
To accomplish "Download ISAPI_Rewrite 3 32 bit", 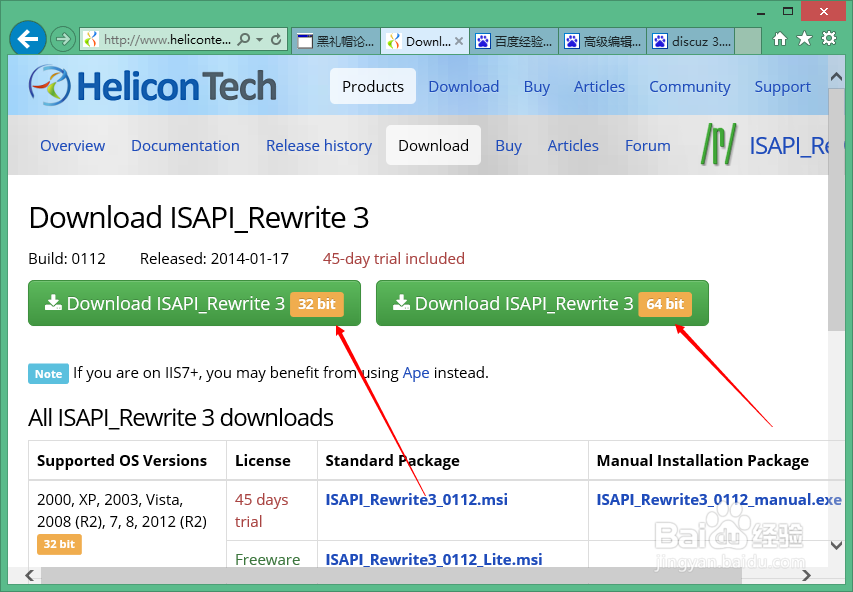I will pos(194,303).
